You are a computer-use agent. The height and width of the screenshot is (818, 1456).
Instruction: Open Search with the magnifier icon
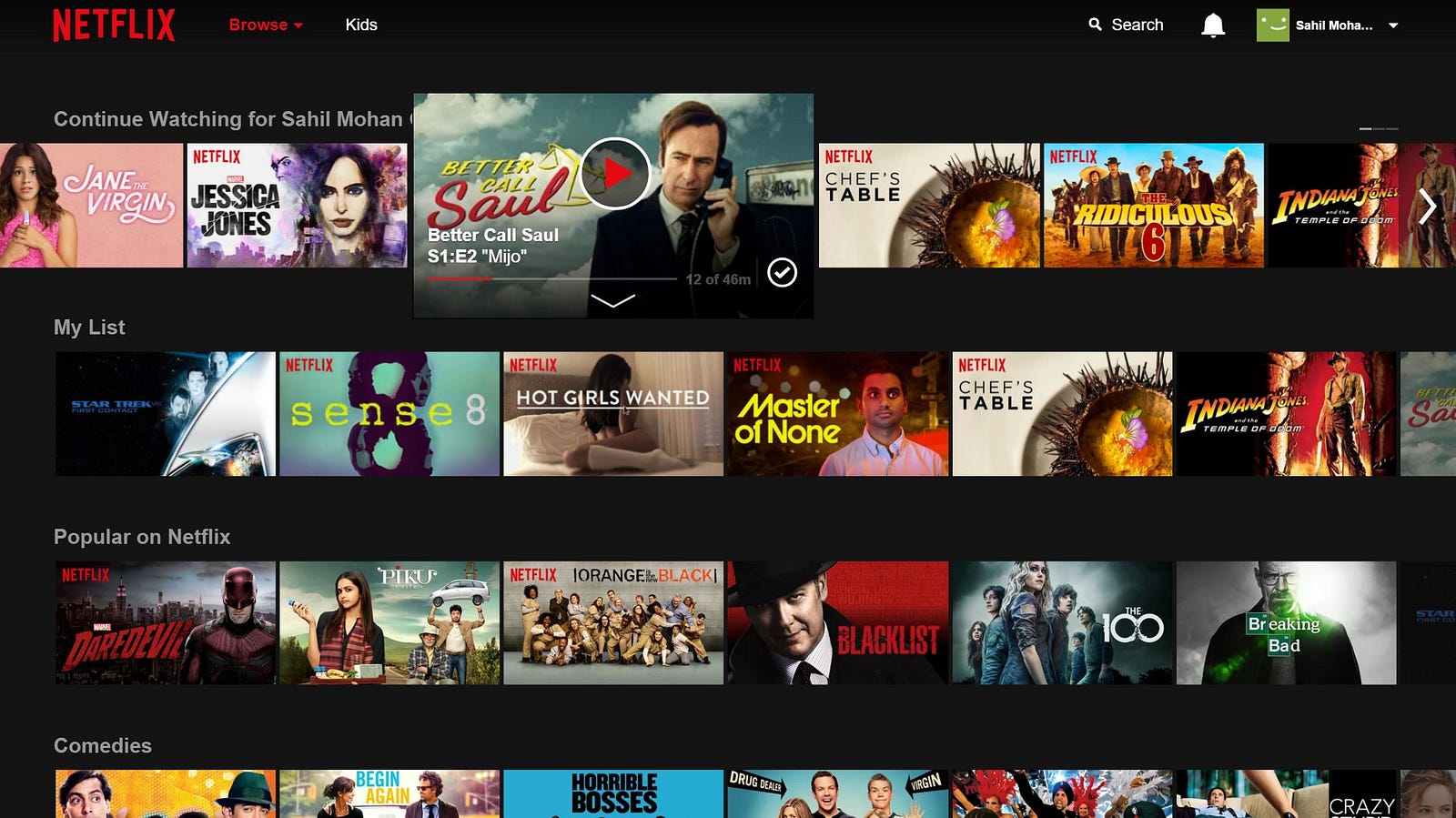[1096, 25]
